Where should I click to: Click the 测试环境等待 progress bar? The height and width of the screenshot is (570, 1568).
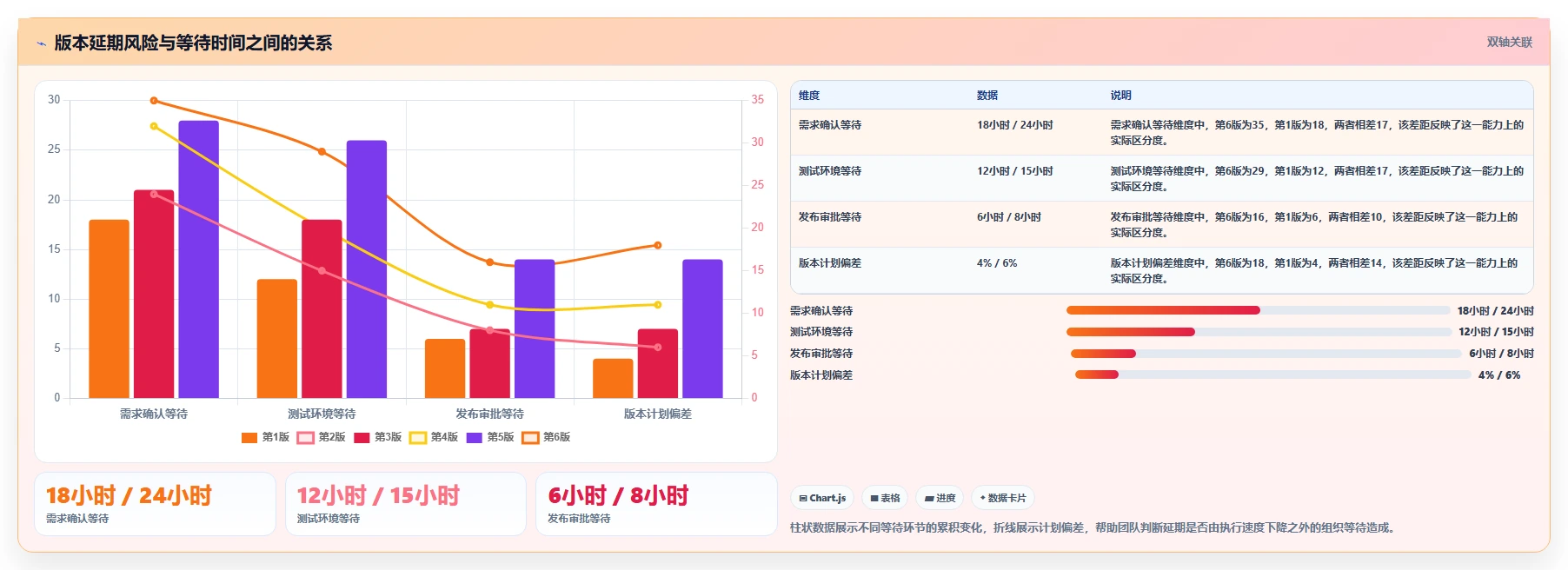[1259, 332]
